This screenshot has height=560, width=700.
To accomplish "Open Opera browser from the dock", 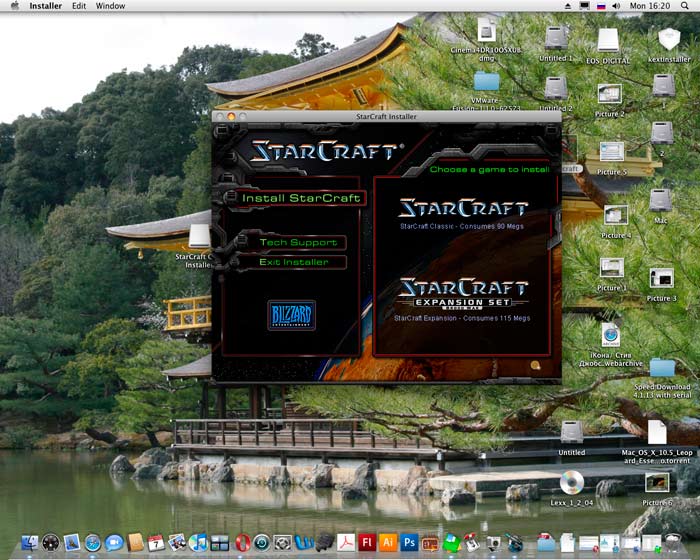I will [x=242, y=543].
